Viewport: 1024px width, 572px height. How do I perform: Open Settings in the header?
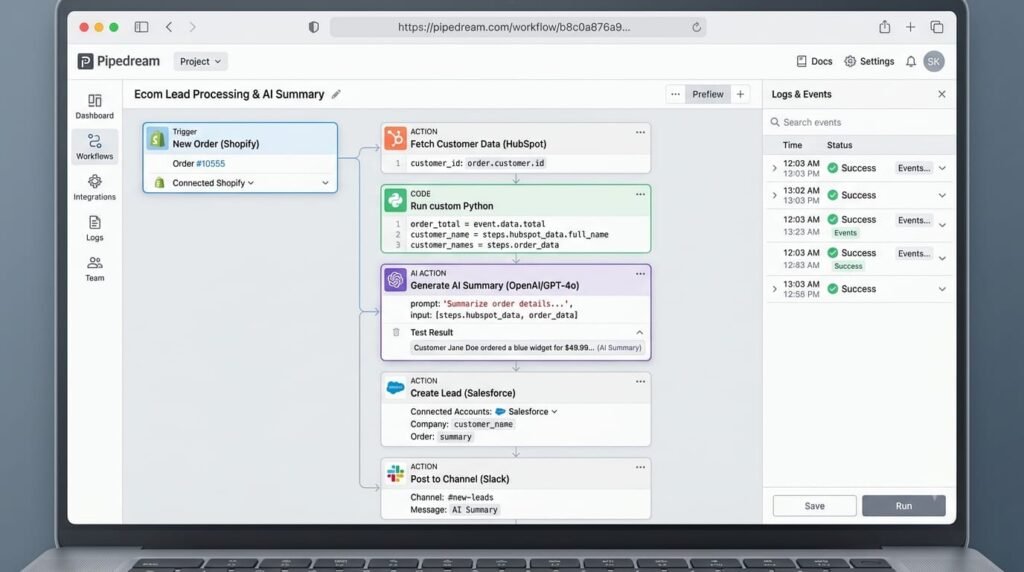869,61
